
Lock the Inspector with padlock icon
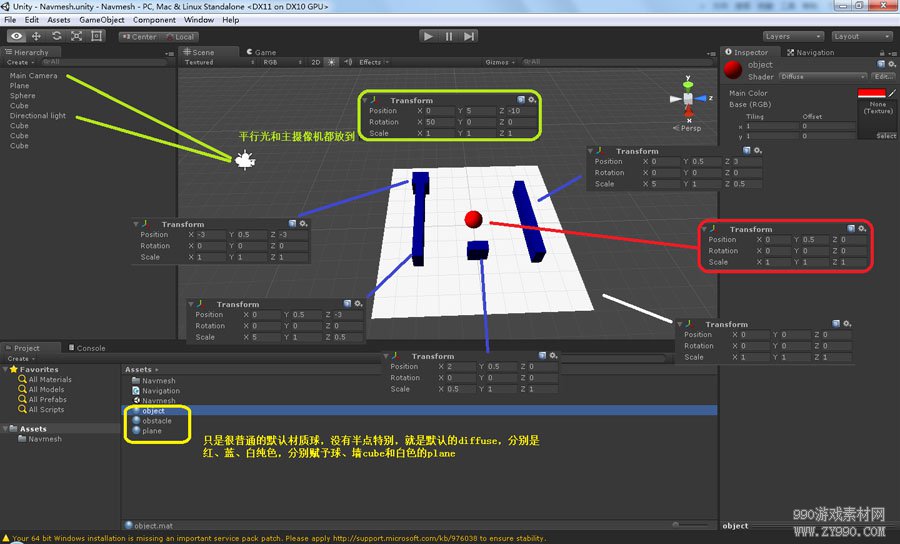(x=882, y=52)
